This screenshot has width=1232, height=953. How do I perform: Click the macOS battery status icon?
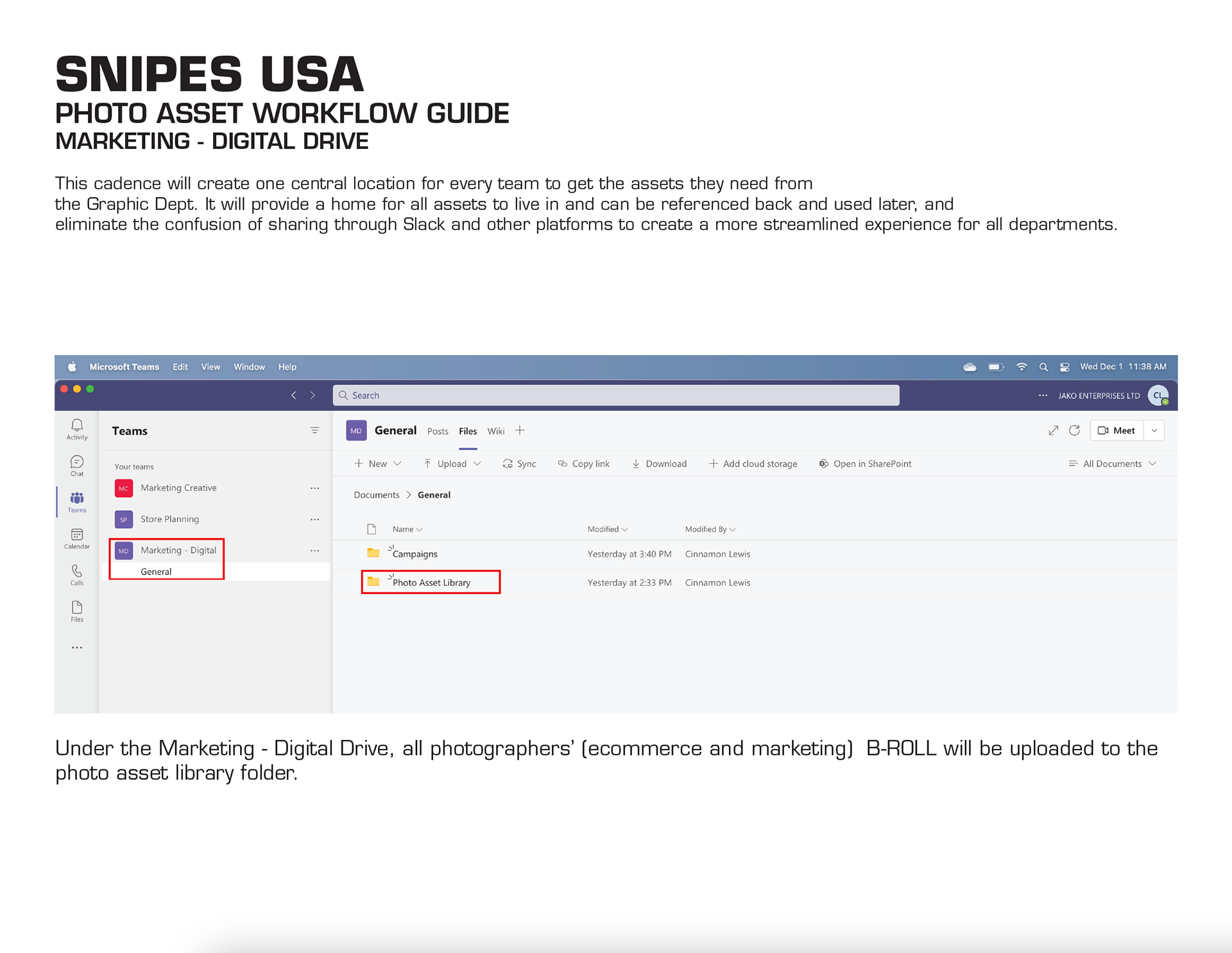coord(996,367)
